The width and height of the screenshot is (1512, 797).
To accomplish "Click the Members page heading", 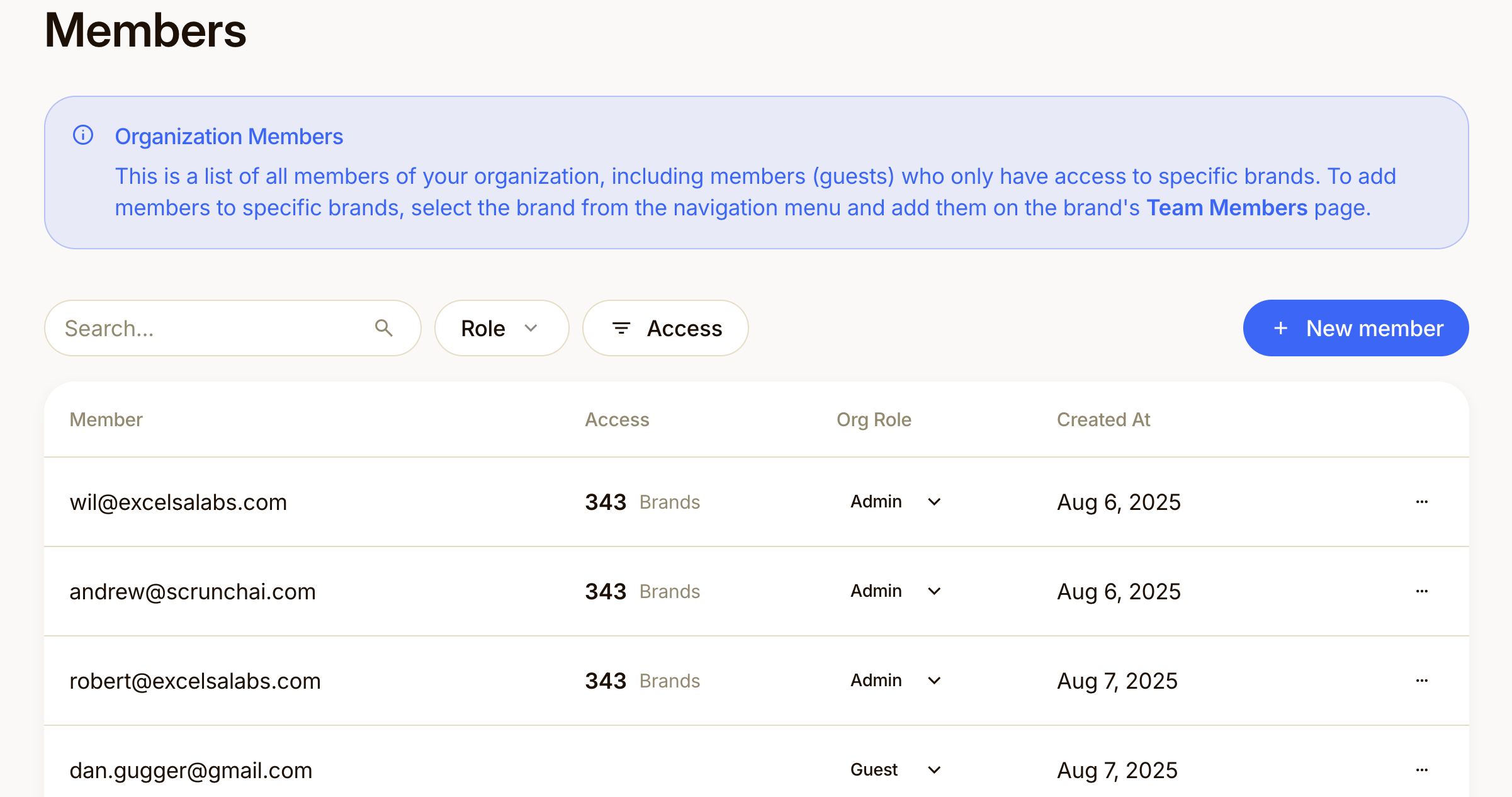I will [145, 30].
